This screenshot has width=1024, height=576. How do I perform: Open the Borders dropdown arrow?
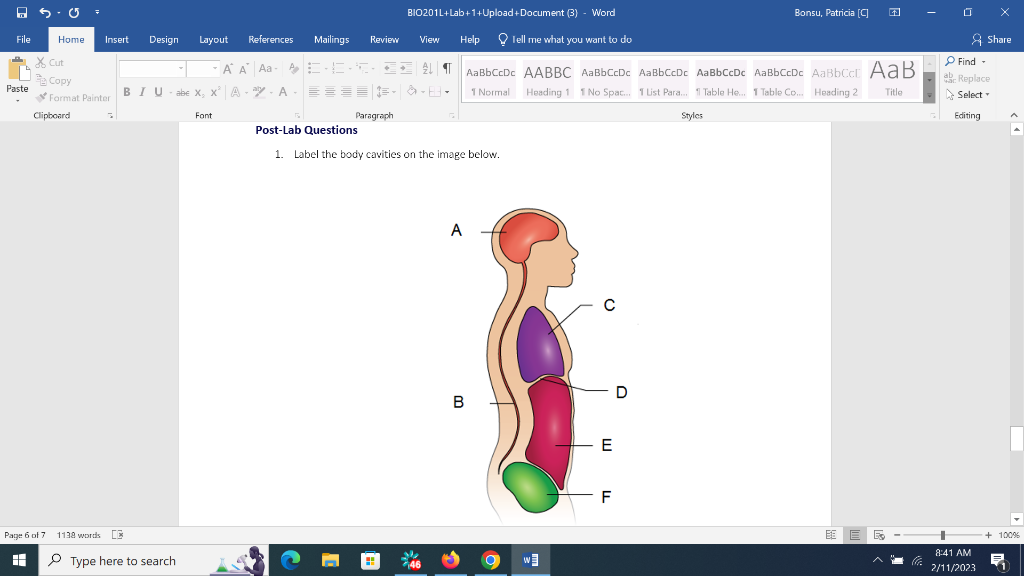pos(447,92)
